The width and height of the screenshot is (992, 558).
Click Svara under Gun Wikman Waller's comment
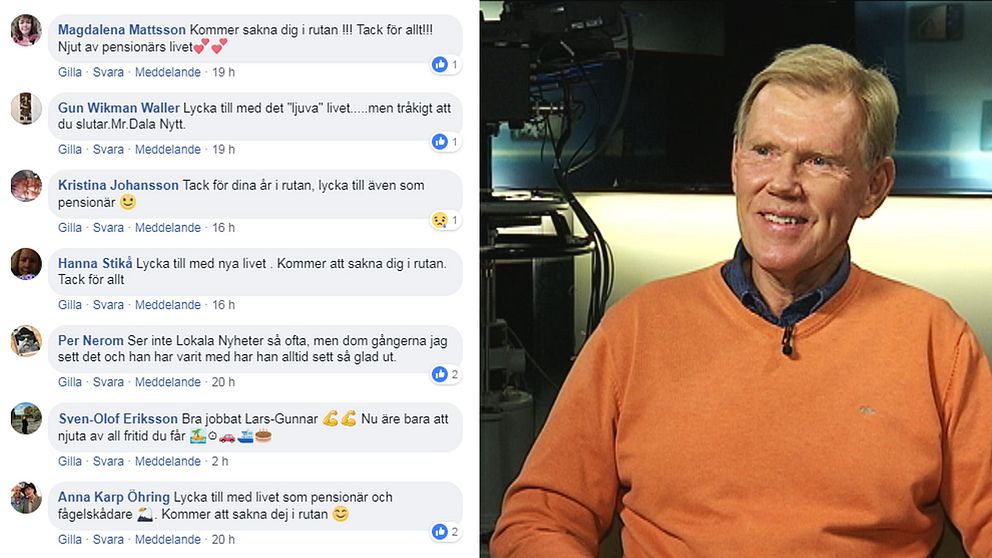108,149
